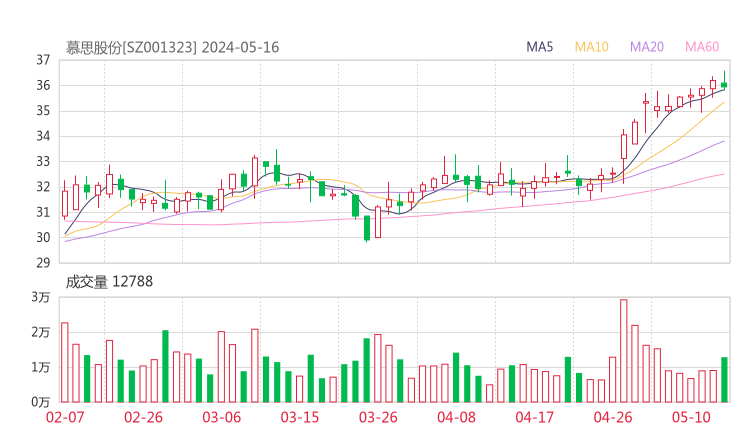
Task: Click the 04-17 date axis label
Action: tap(534, 417)
